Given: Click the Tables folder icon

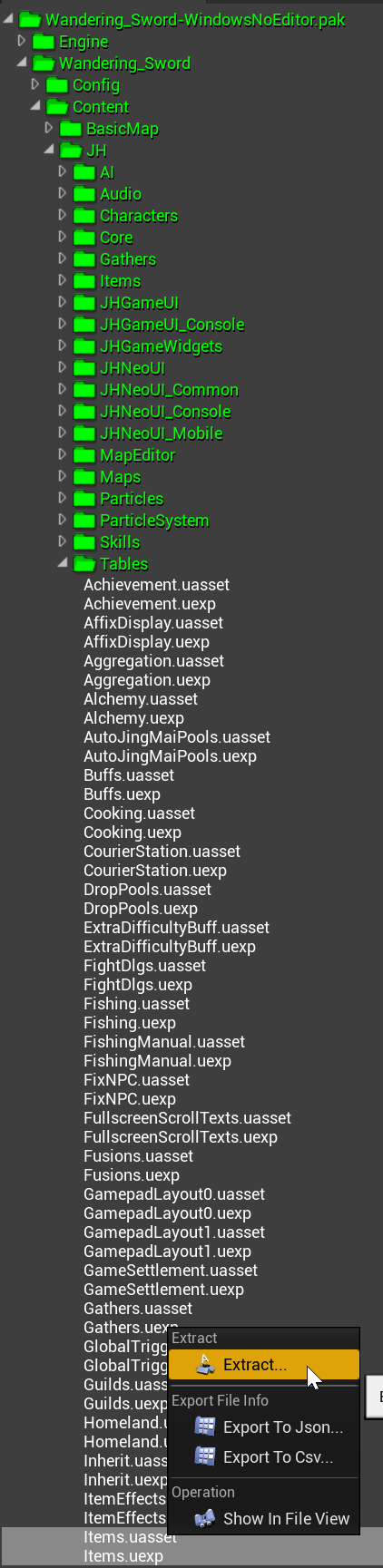Looking at the screenshot, I should (x=84, y=564).
